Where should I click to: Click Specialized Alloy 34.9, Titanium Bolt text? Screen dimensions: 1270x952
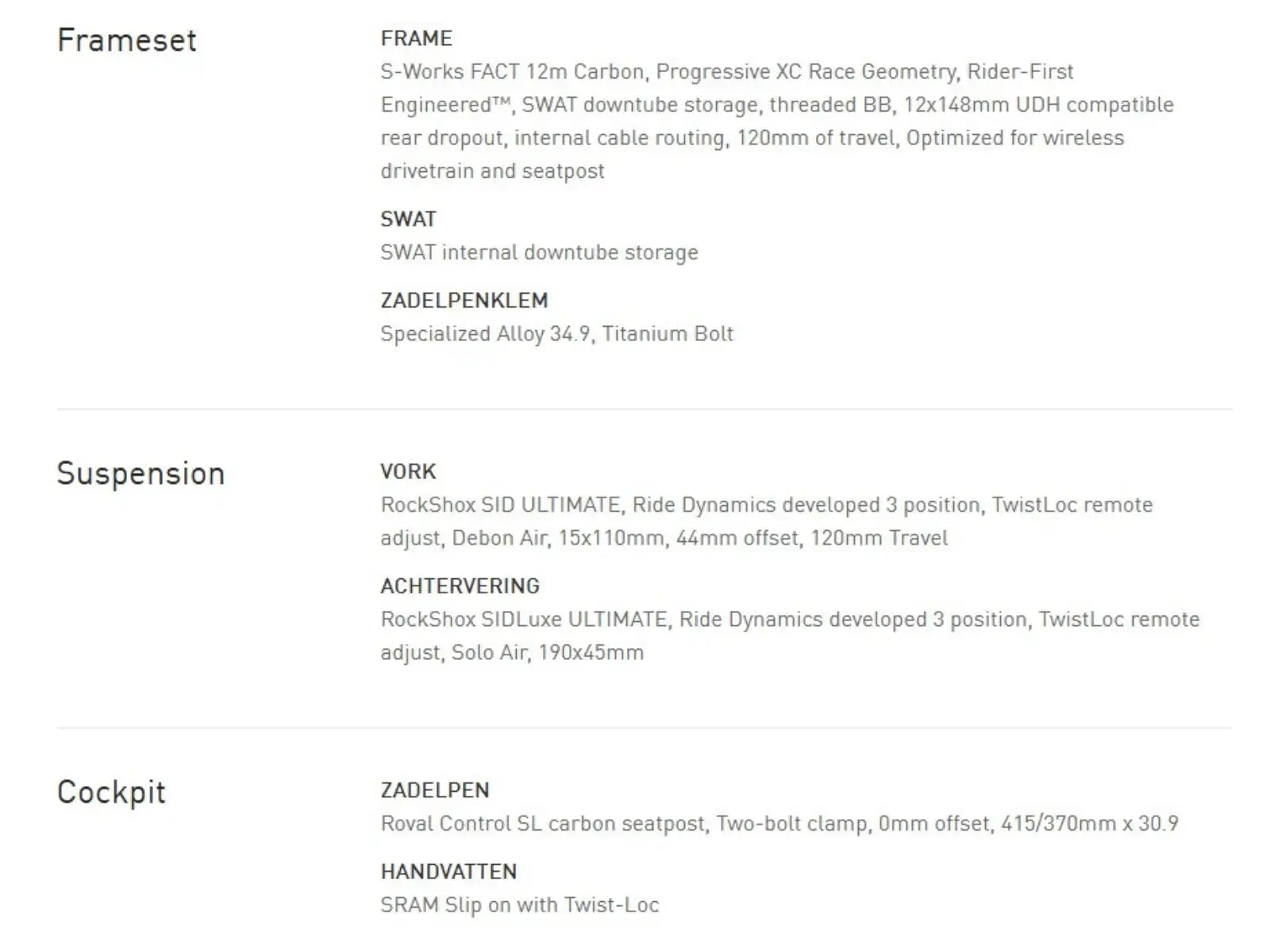click(x=557, y=334)
